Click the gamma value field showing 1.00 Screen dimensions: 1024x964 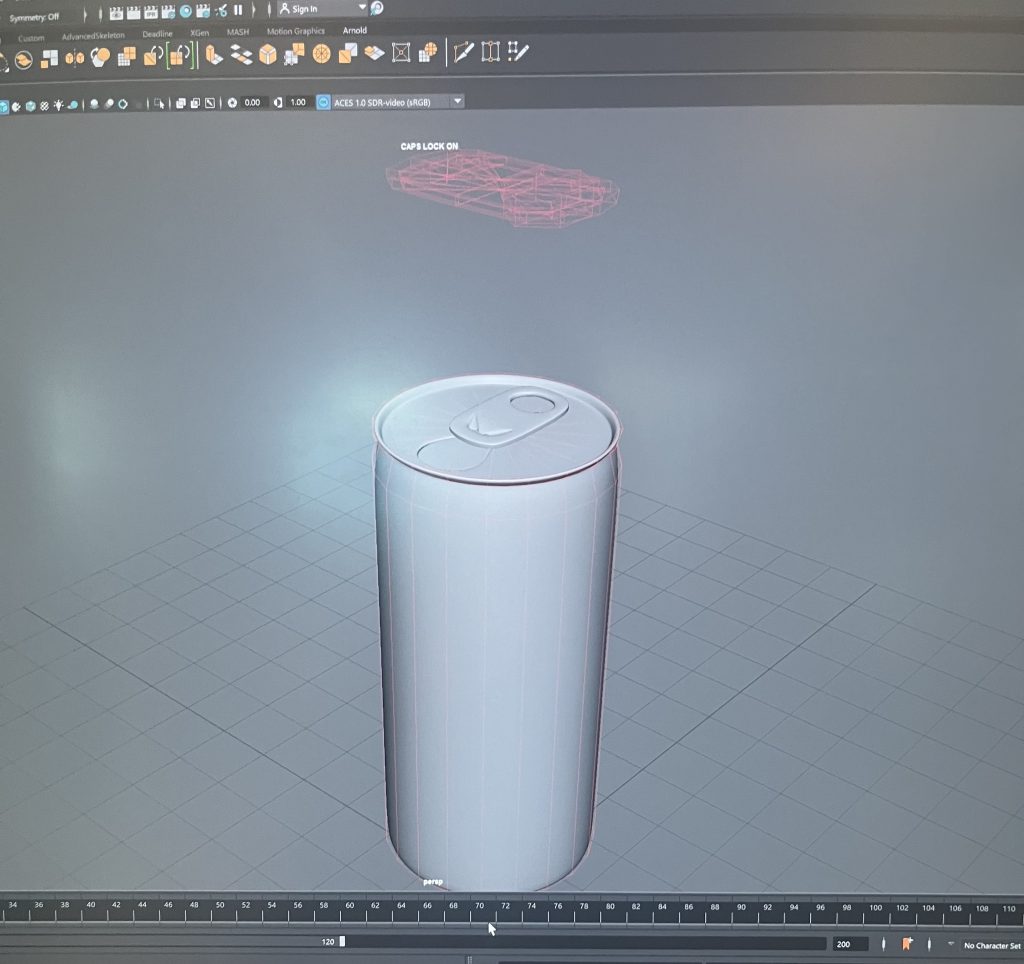297,102
